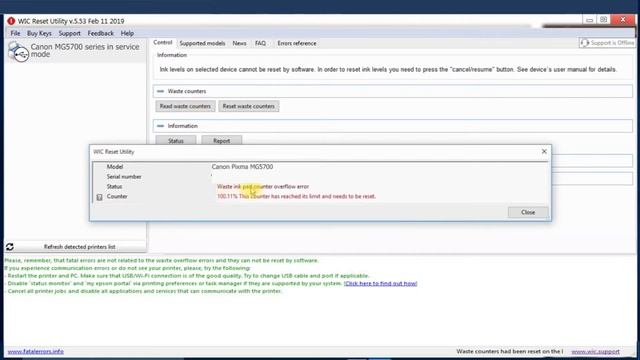Close the WIC Reset Utility dialog with X
Viewport: 640px width, 360px height.
pos(544,151)
